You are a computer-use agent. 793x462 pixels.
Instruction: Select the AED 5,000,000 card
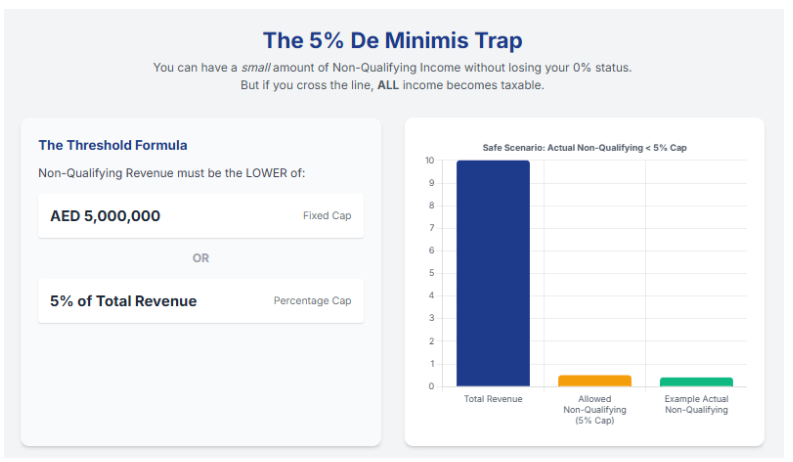pos(200,216)
